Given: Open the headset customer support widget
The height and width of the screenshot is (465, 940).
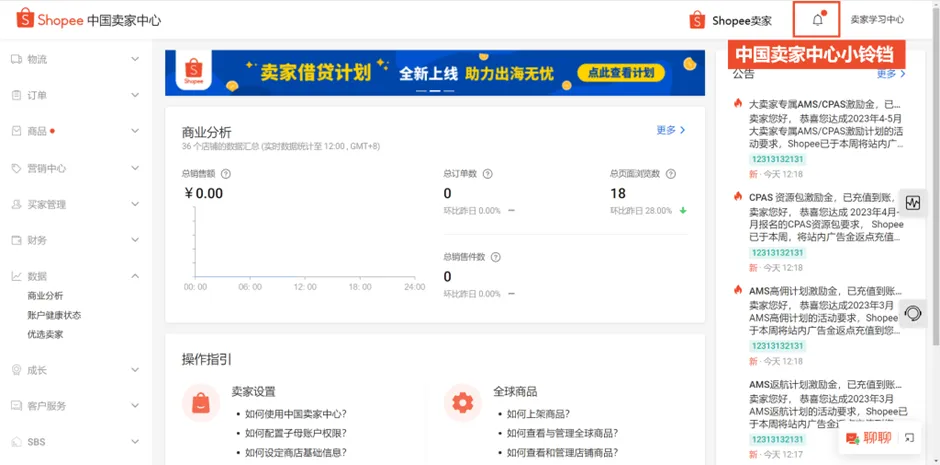Looking at the screenshot, I should tap(913, 313).
